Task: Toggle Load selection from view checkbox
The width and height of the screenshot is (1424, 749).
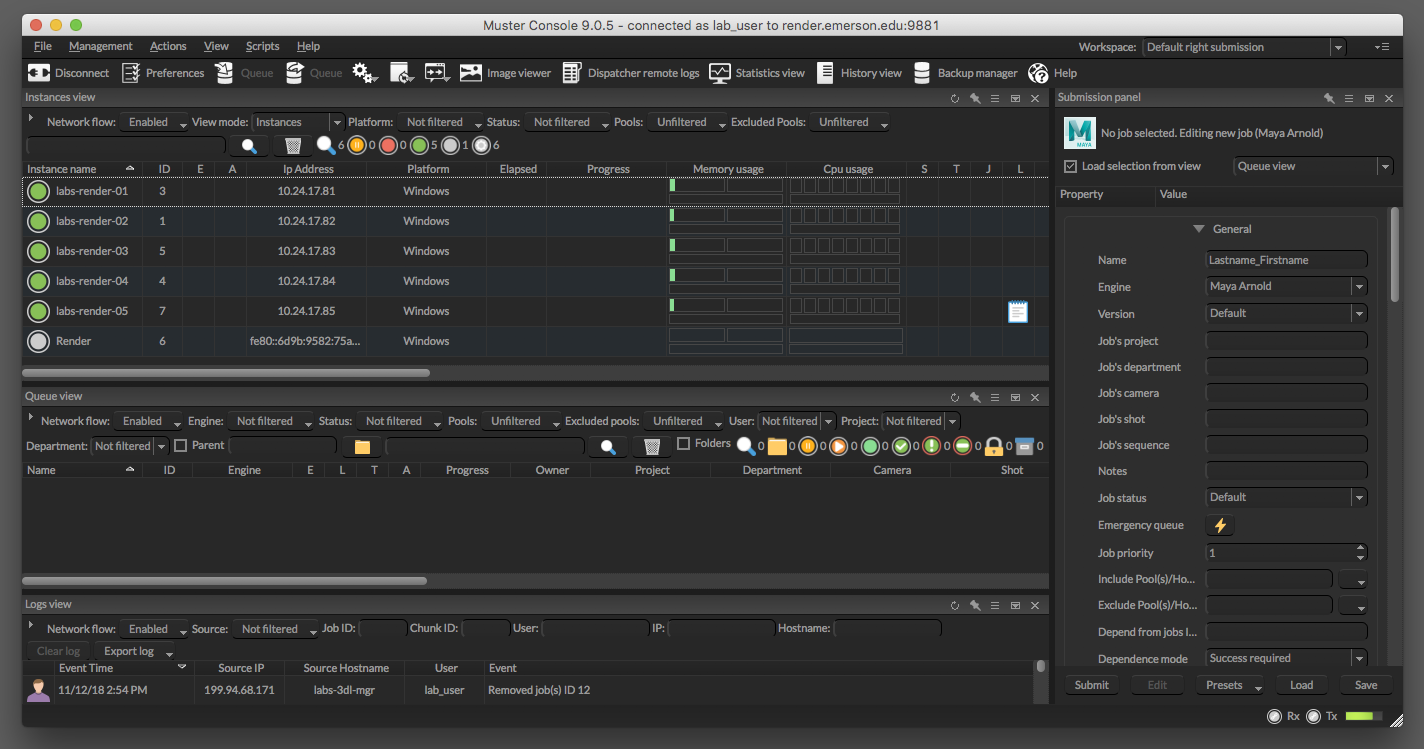Action: pos(1071,166)
